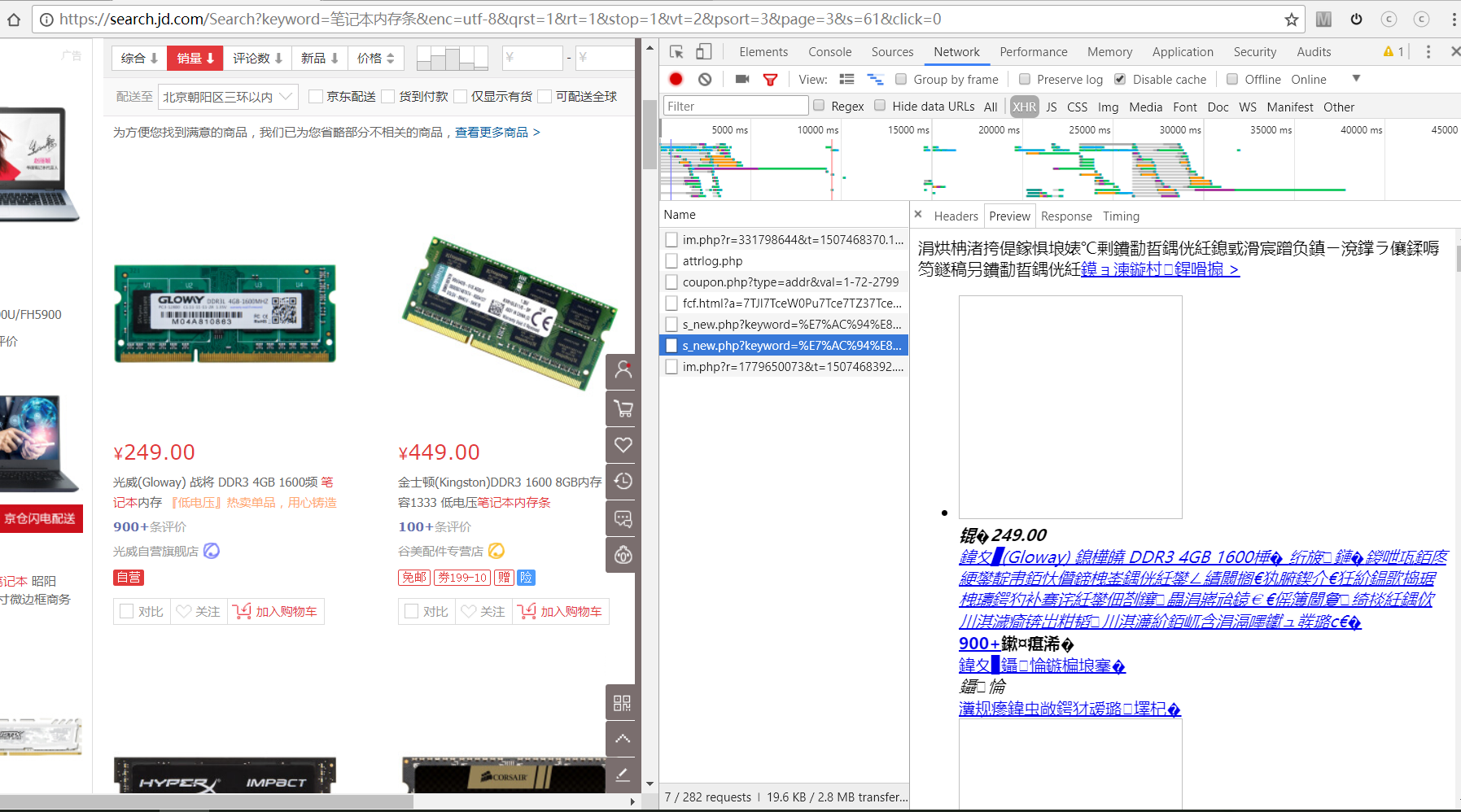Check the 货到付款 filter checkbox
The image size is (1461, 812).
[388, 97]
